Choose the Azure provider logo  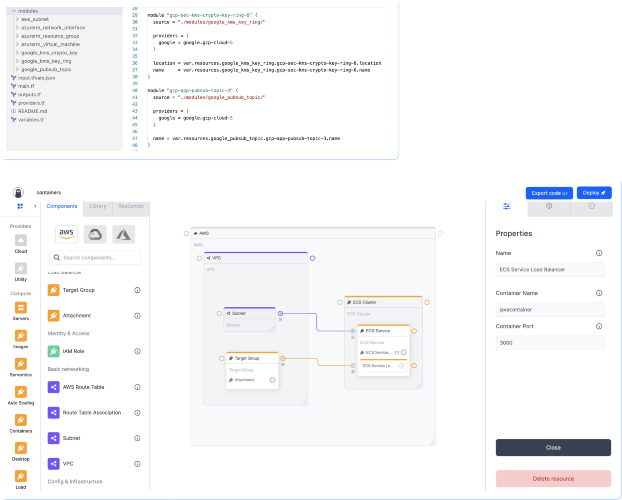(x=124, y=234)
